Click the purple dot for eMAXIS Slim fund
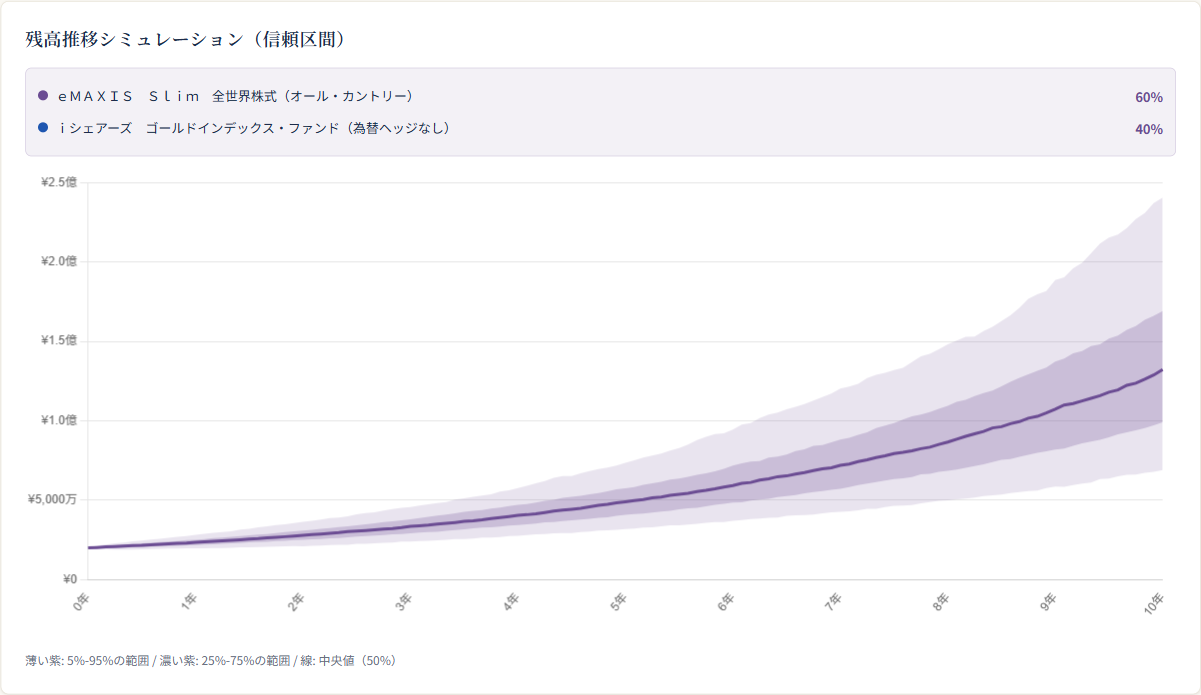This screenshot has height=695, width=1201. pos(43,96)
